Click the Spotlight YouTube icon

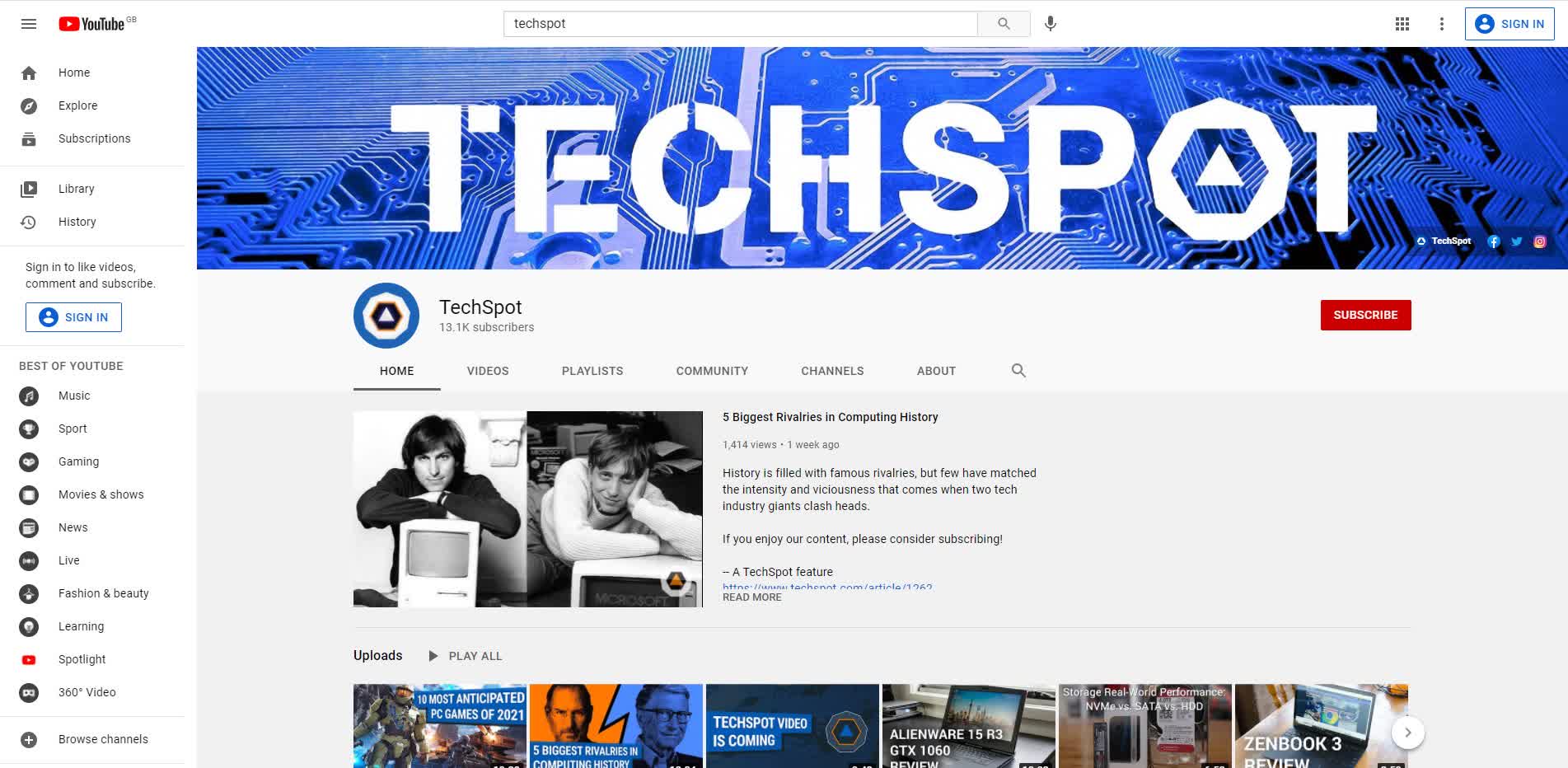click(x=29, y=659)
